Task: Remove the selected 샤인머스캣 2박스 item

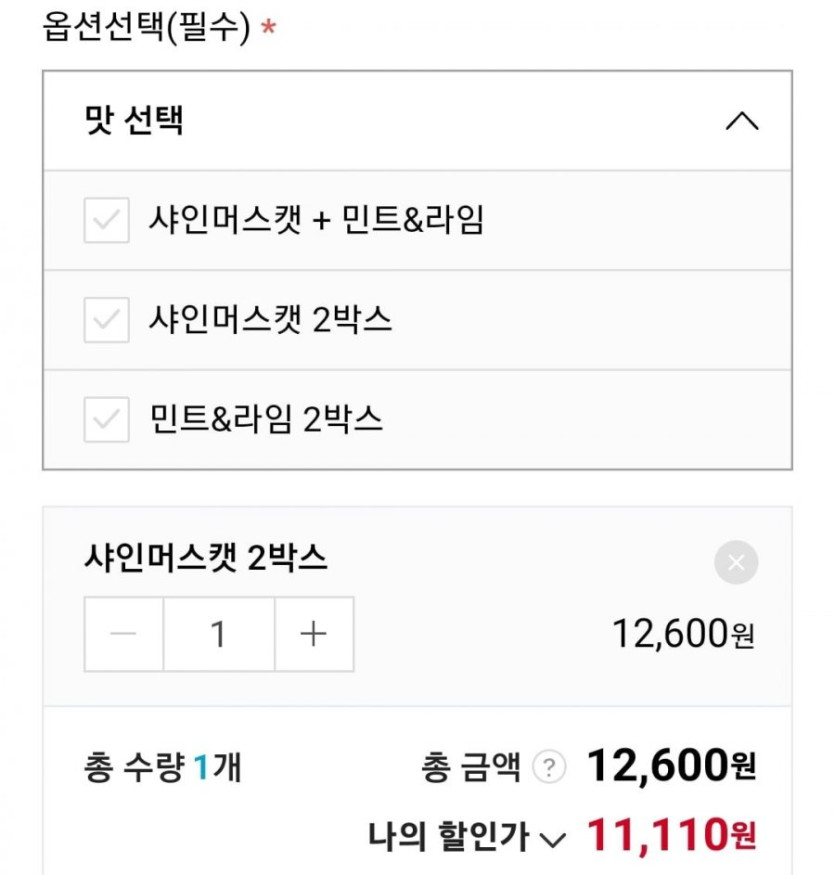Action: coord(736,563)
